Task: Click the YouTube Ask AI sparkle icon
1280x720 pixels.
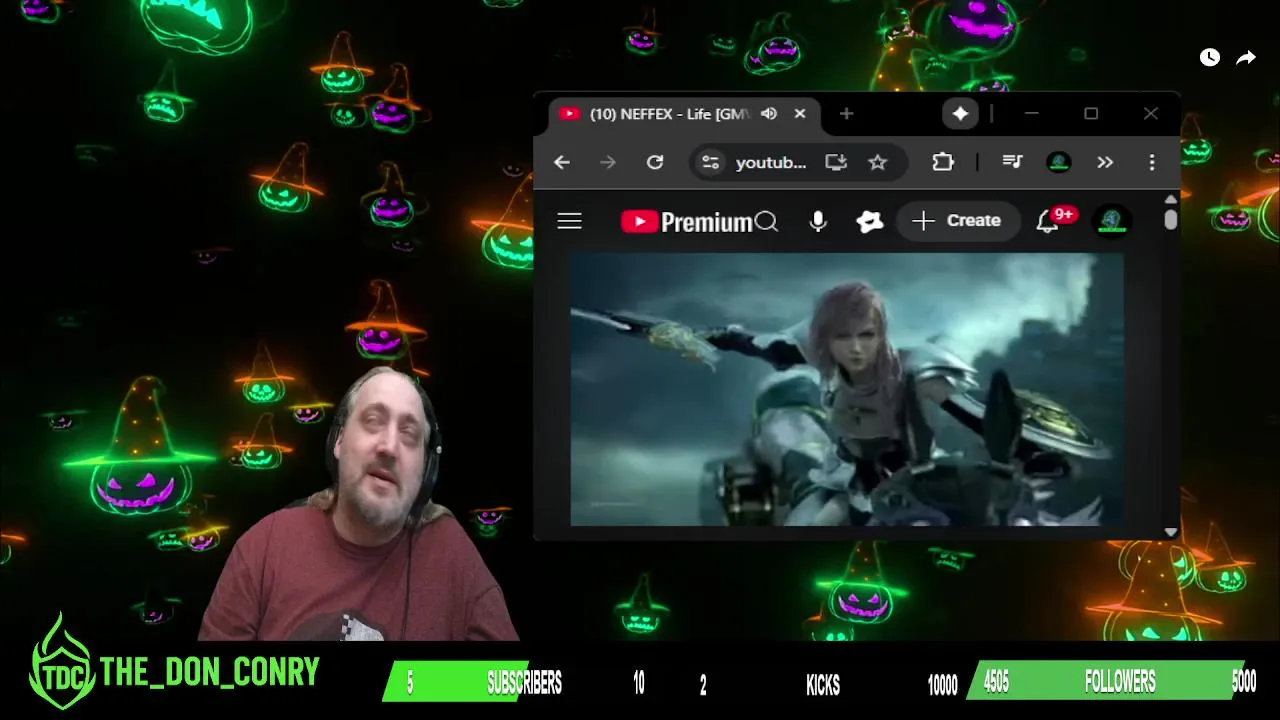Action: pos(870,221)
